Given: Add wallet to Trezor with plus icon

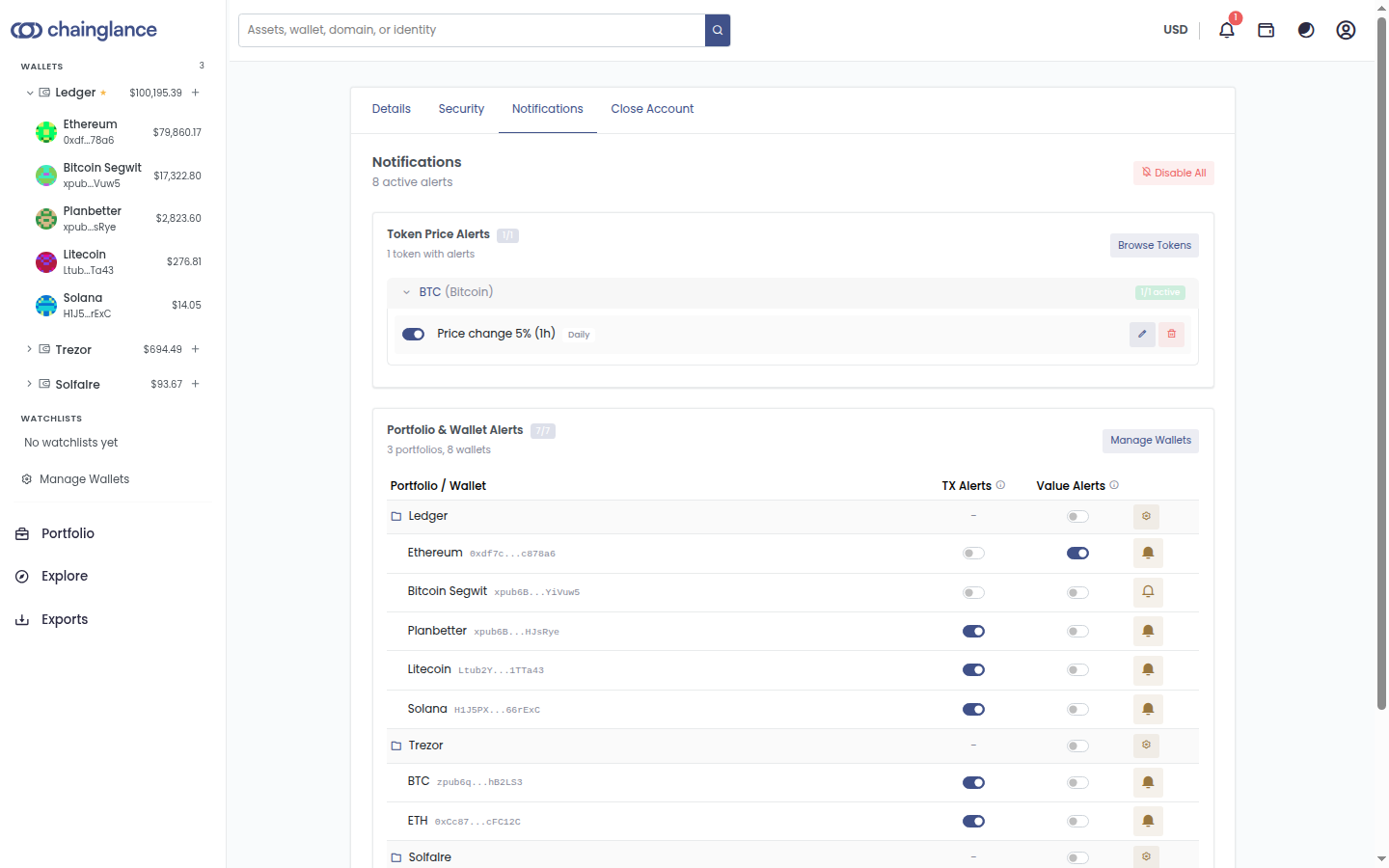Looking at the screenshot, I should 195,349.
